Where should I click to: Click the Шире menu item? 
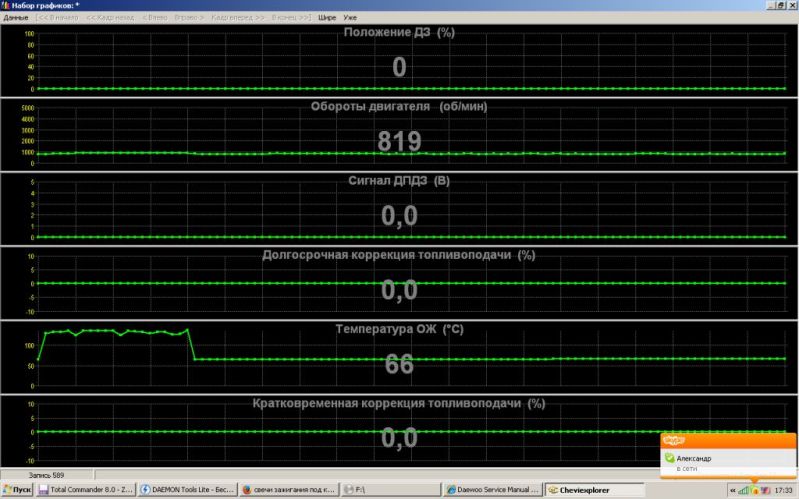[328, 18]
